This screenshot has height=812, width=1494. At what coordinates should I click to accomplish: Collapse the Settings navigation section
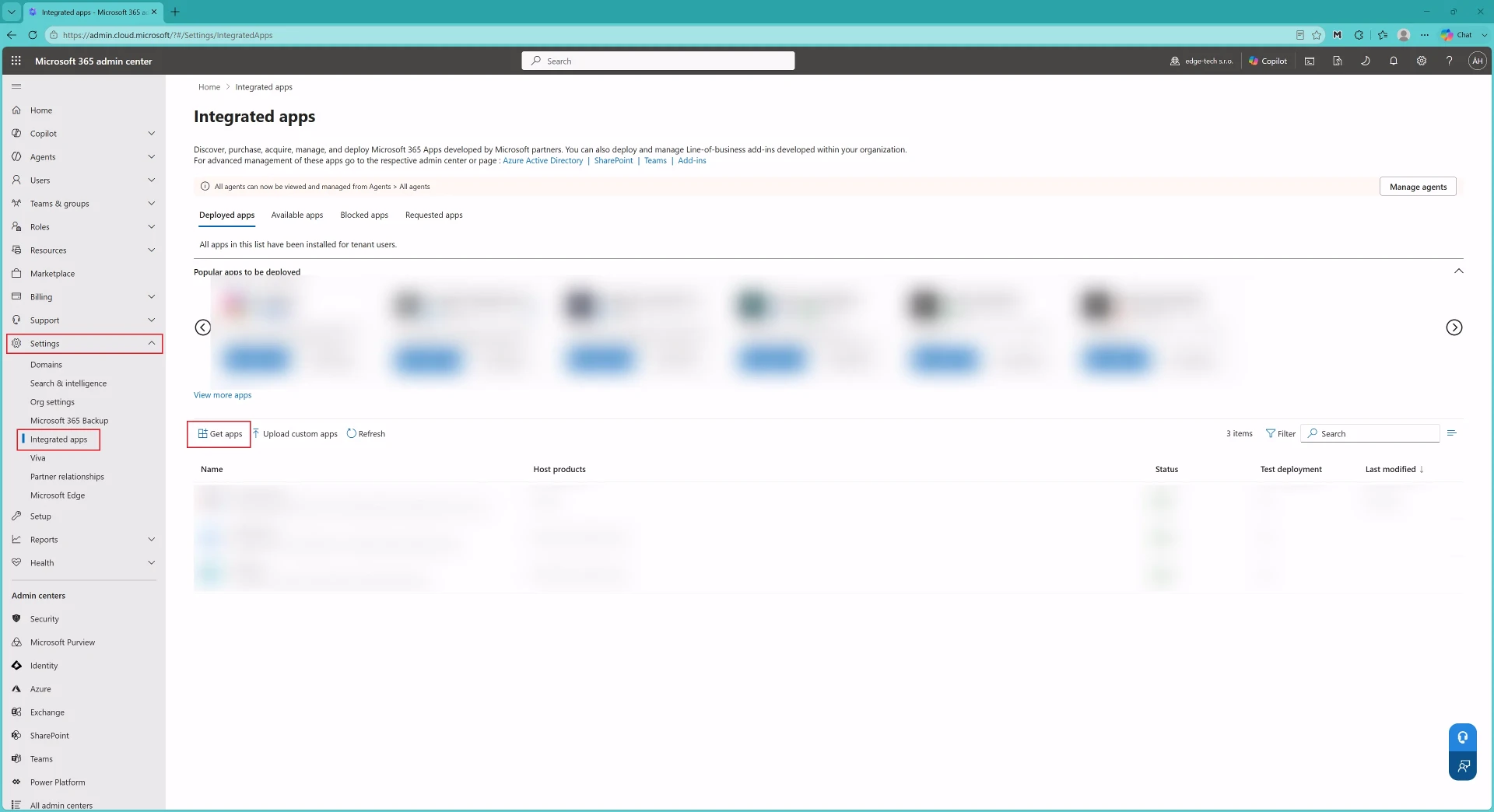tap(151, 344)
